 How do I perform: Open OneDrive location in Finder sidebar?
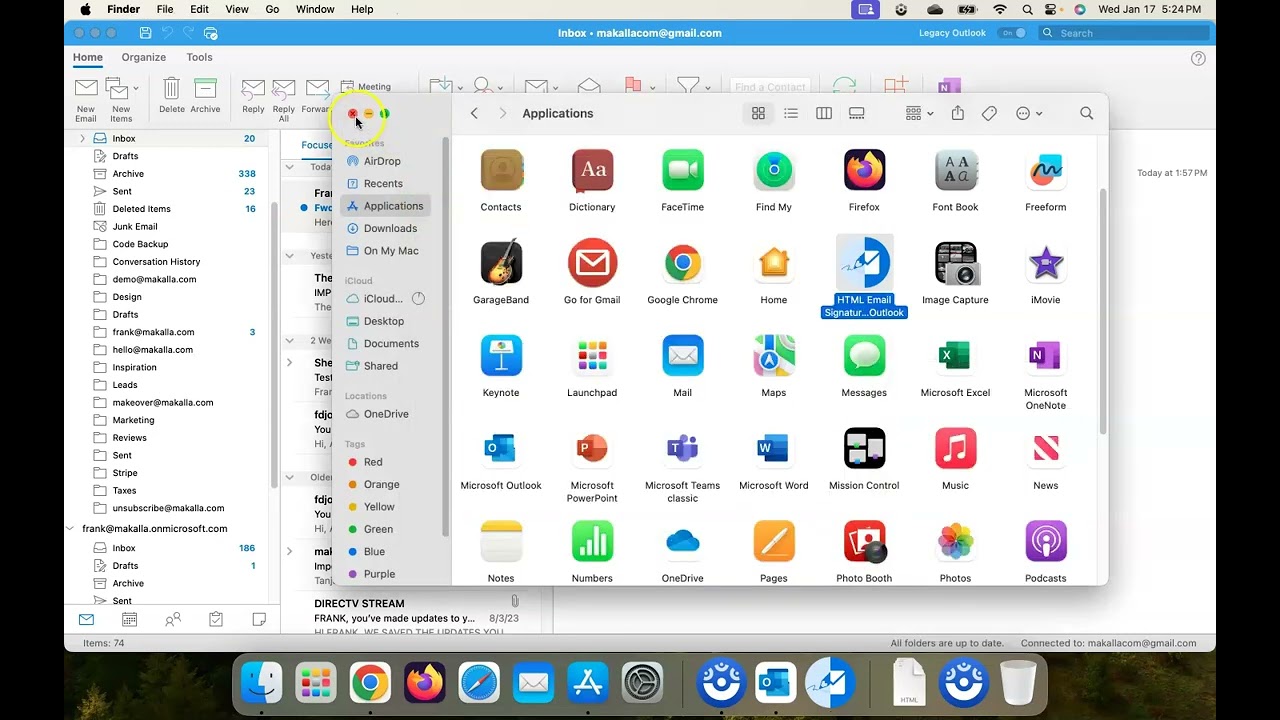pos(386,414)
